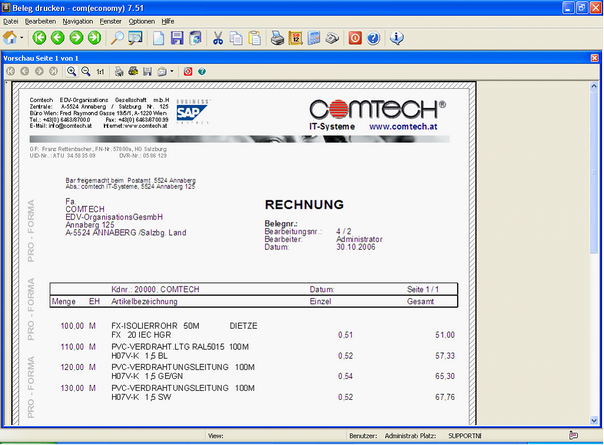Click the copy pages icon
This screenshot has width=604, height=445.
(x=236, y=38)
